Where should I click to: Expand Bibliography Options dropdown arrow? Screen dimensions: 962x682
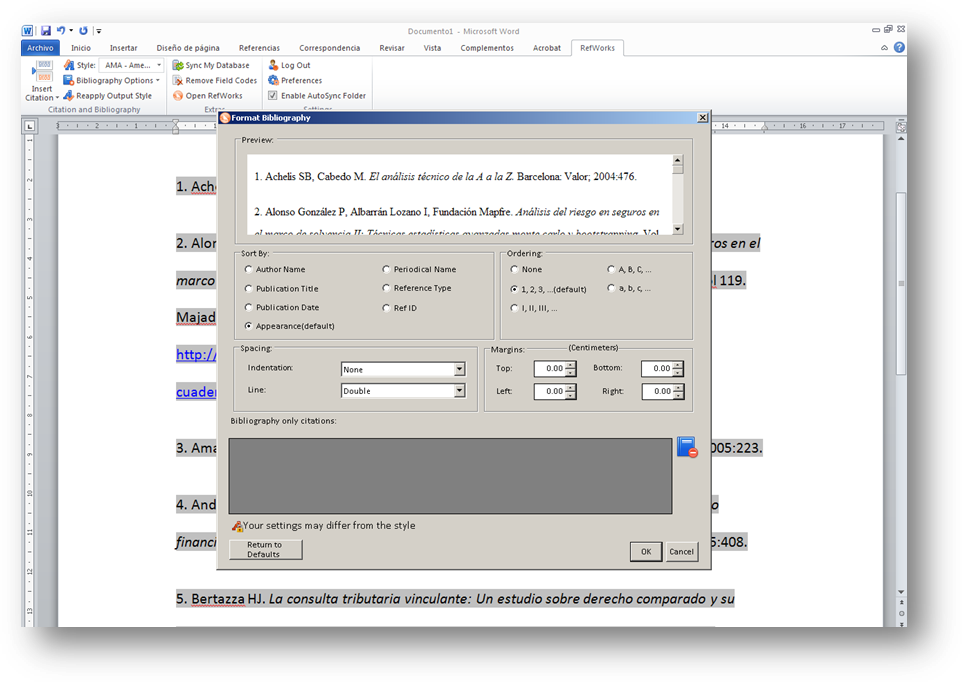[x=158, y=80]
